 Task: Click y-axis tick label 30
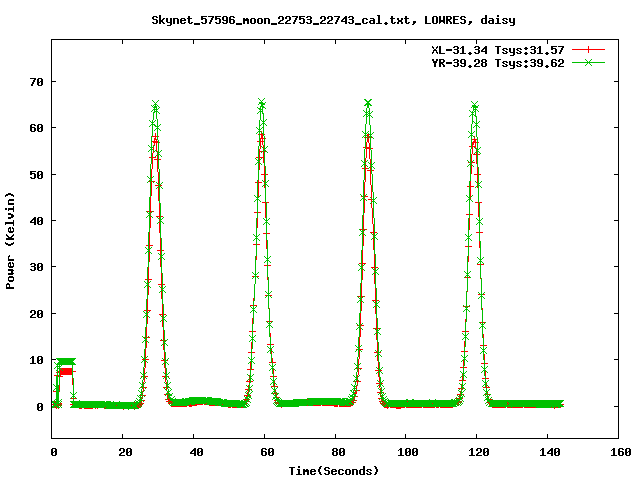tap(36, 267)
